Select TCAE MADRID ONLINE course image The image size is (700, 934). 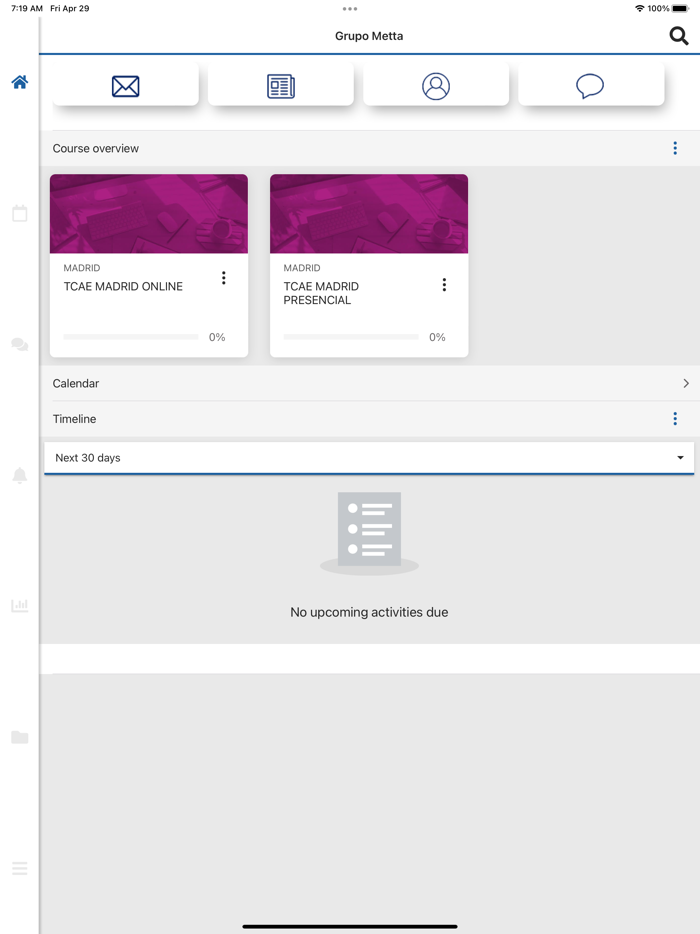[x=149, y=214]
